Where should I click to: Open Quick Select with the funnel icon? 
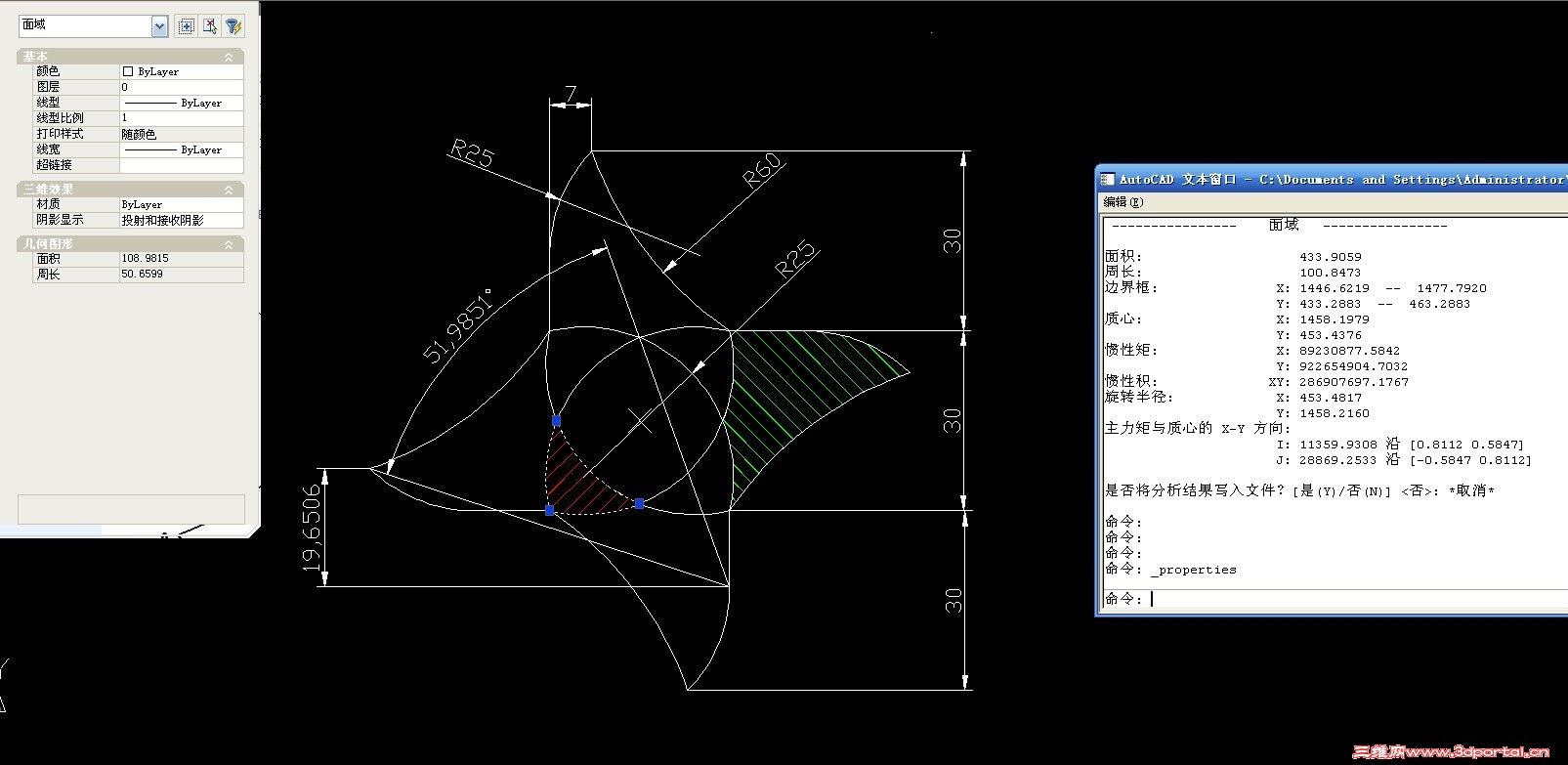(x=233, y=26)
